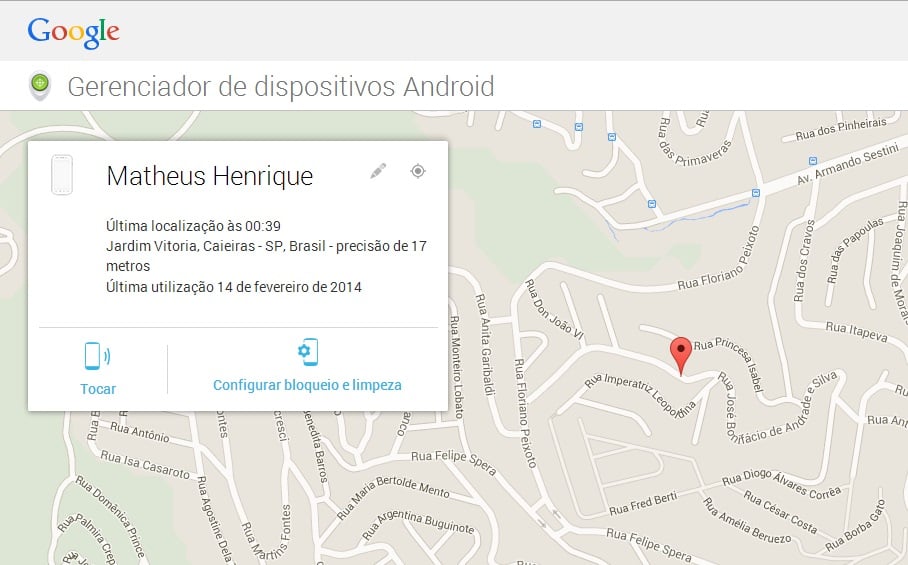
Task: Click Última utilização 14 de fevereiro de 2014
Action: (x=234, y=287)
